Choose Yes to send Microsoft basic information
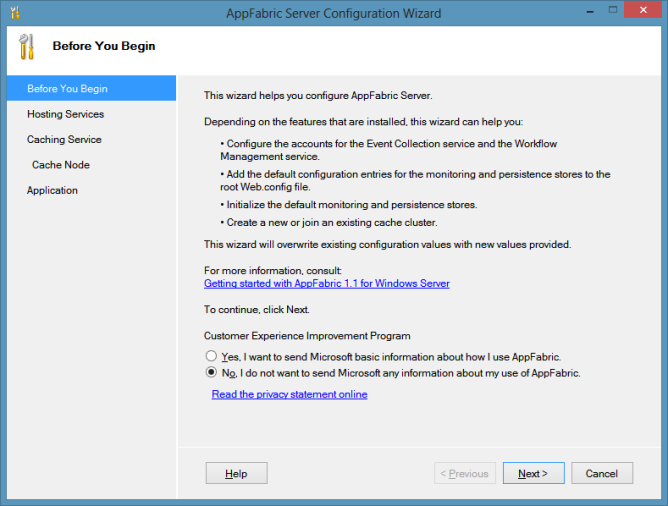This screenshot has width=668, height=506. pos(211,356)
